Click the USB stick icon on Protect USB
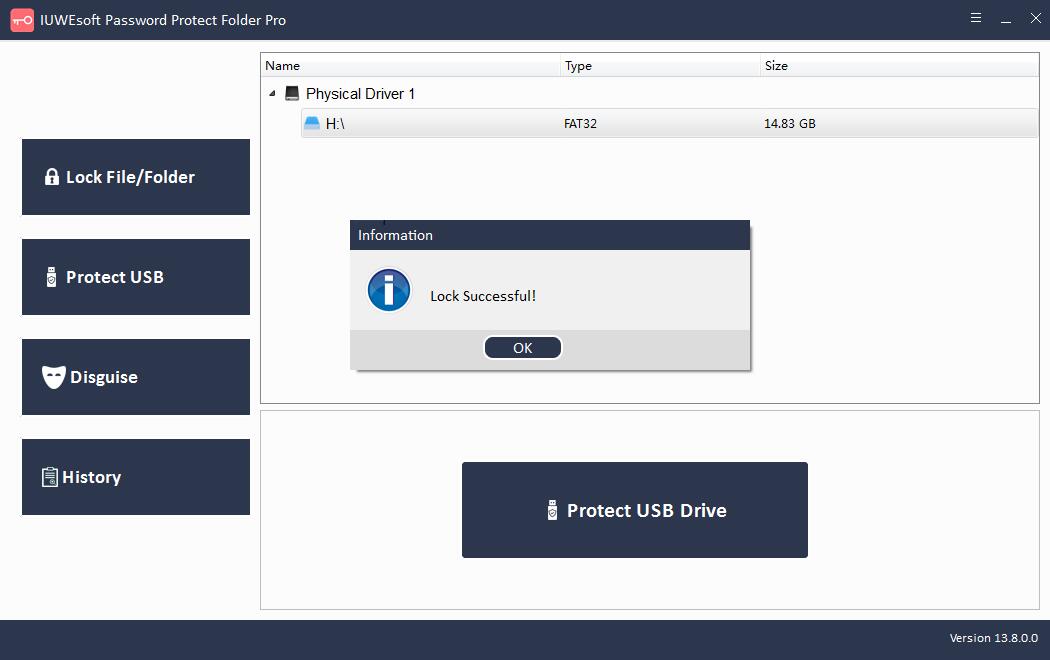This screenshot has width=1050, height=660. coord(52,277)
